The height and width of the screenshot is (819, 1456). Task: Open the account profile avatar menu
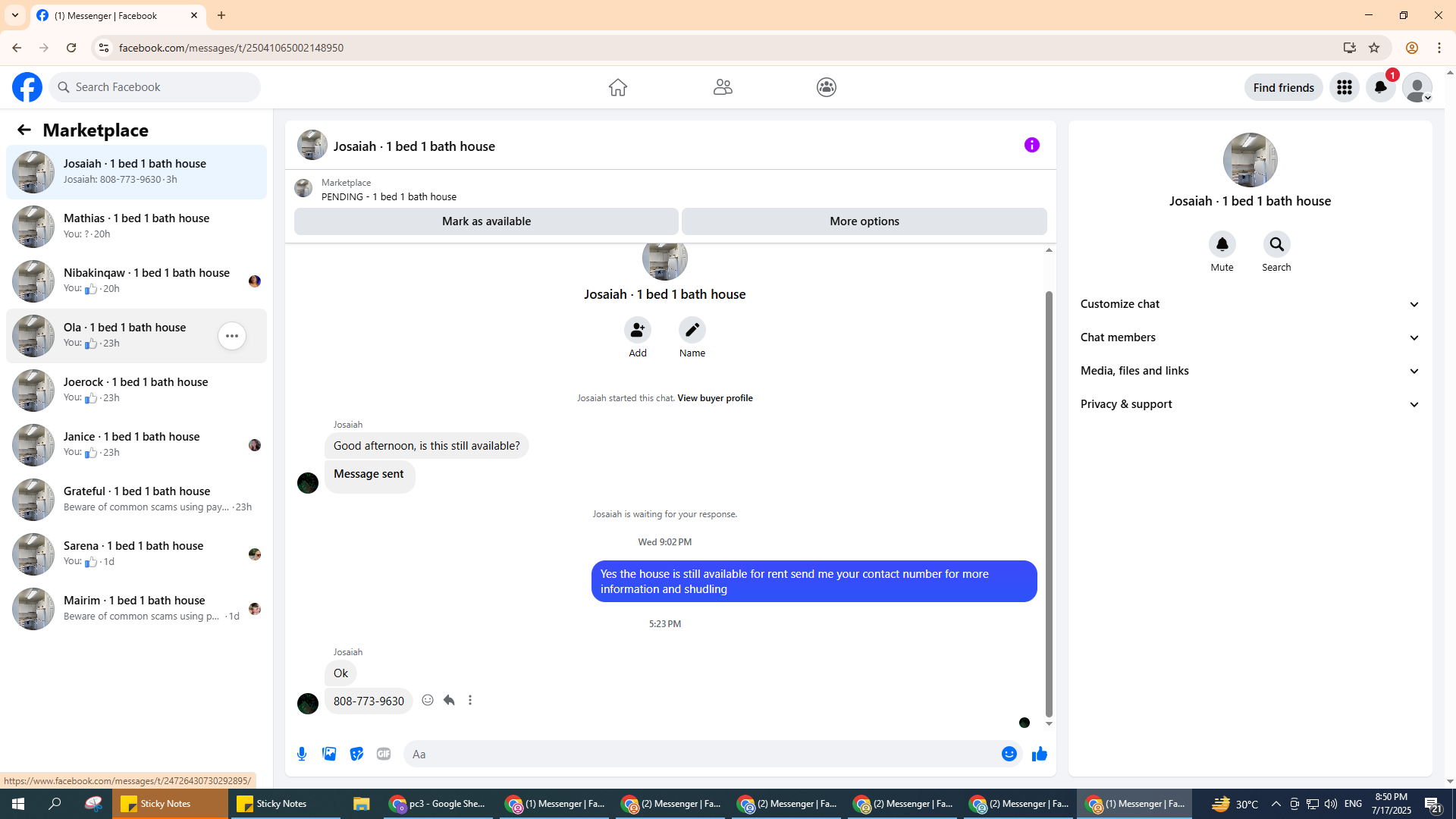(x=1417, y=87)
